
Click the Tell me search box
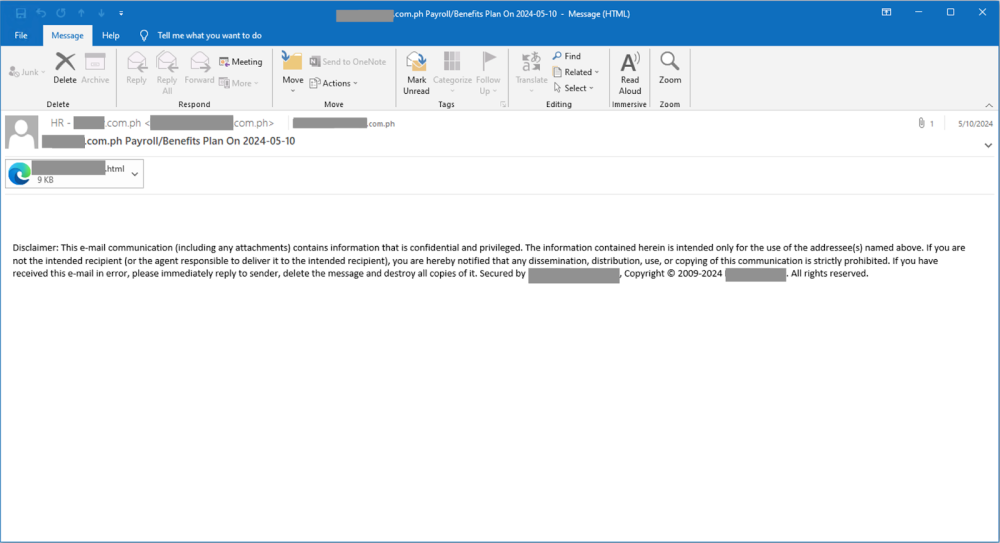(x=209, y=35)
